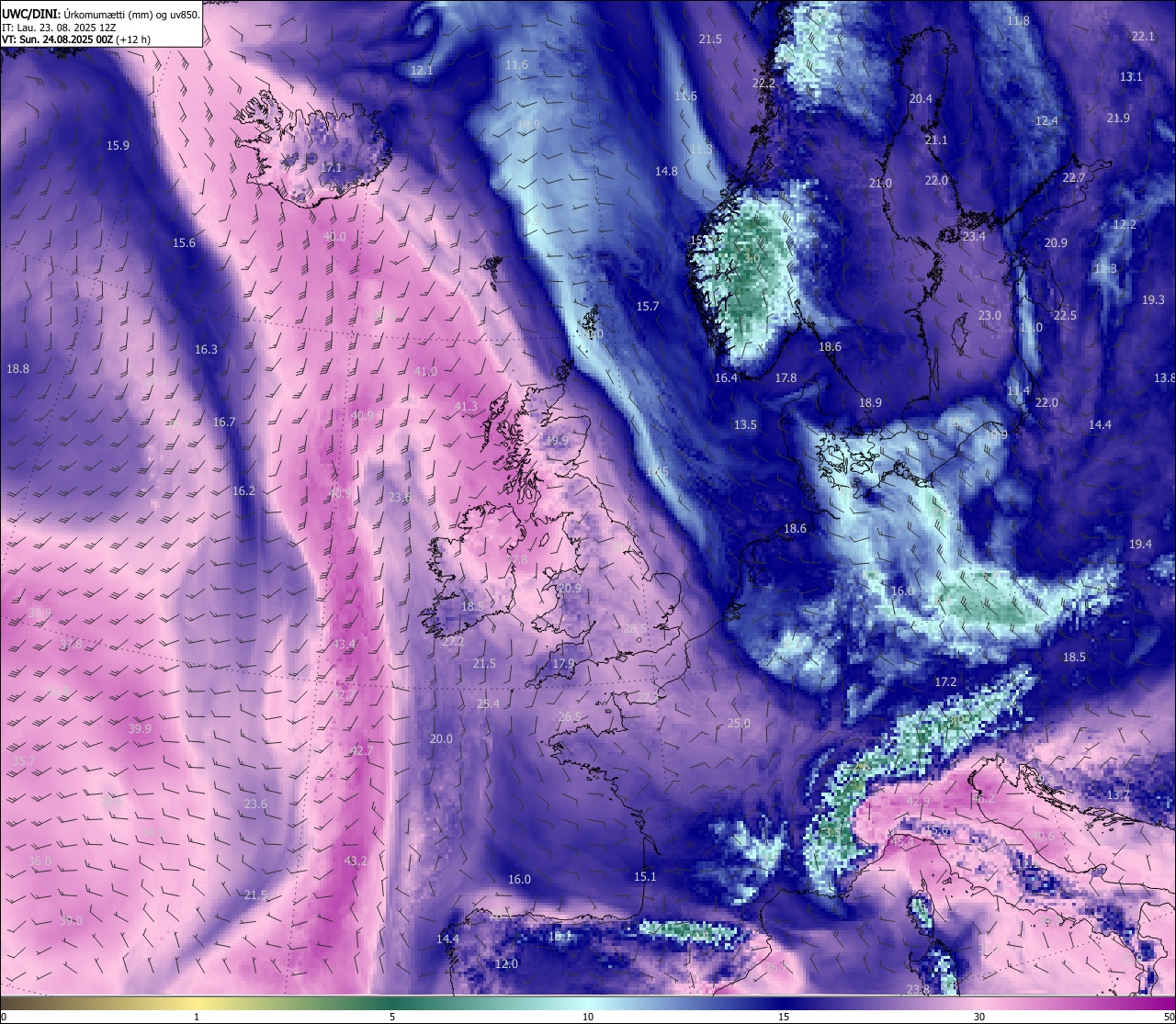This screenshot has width=1176, height=1024.
Task: Click the 41.3 value near Scotland
Action: tap(466, 406)
